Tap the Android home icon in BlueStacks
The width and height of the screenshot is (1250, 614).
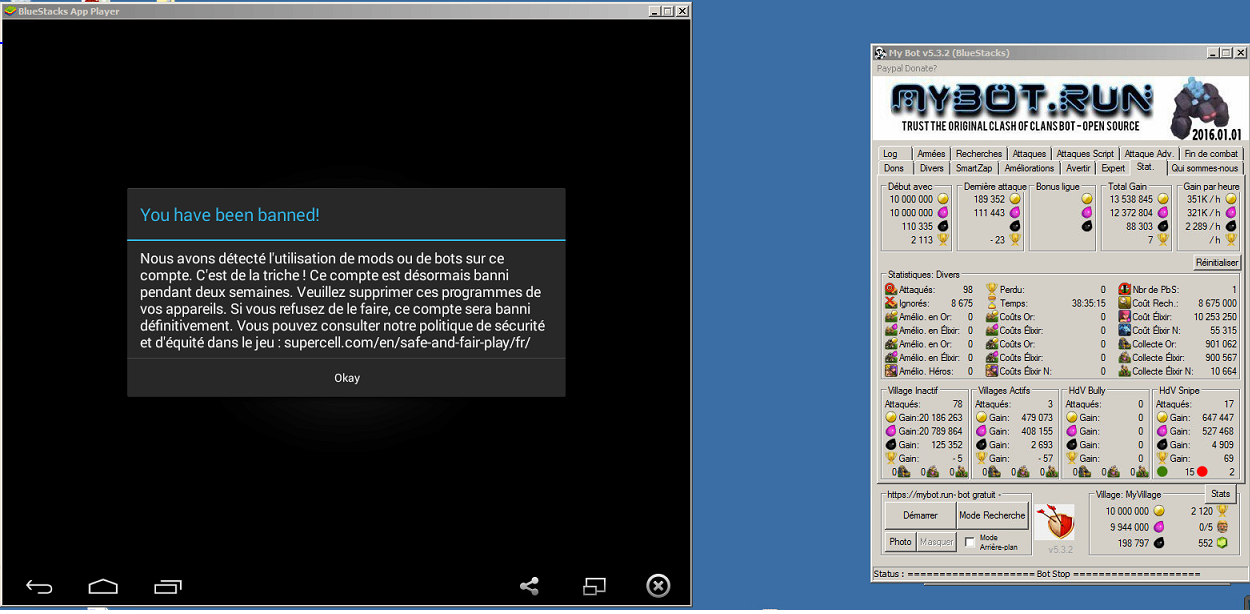(x=103, y=587)
